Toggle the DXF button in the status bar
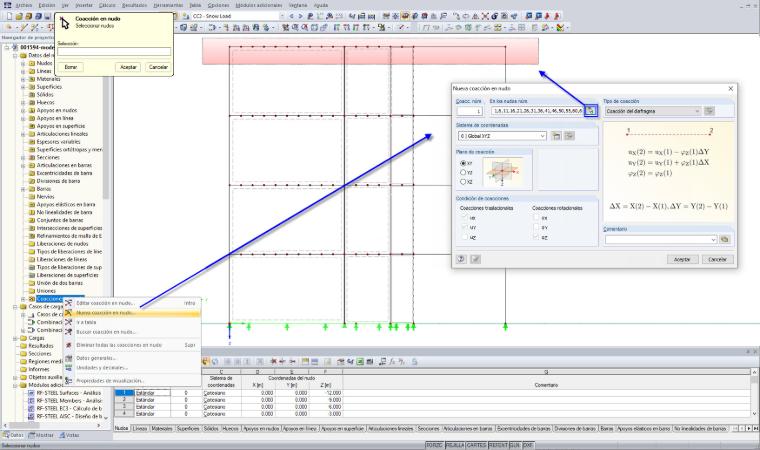 pyautogui.click(x=528, y=445)
